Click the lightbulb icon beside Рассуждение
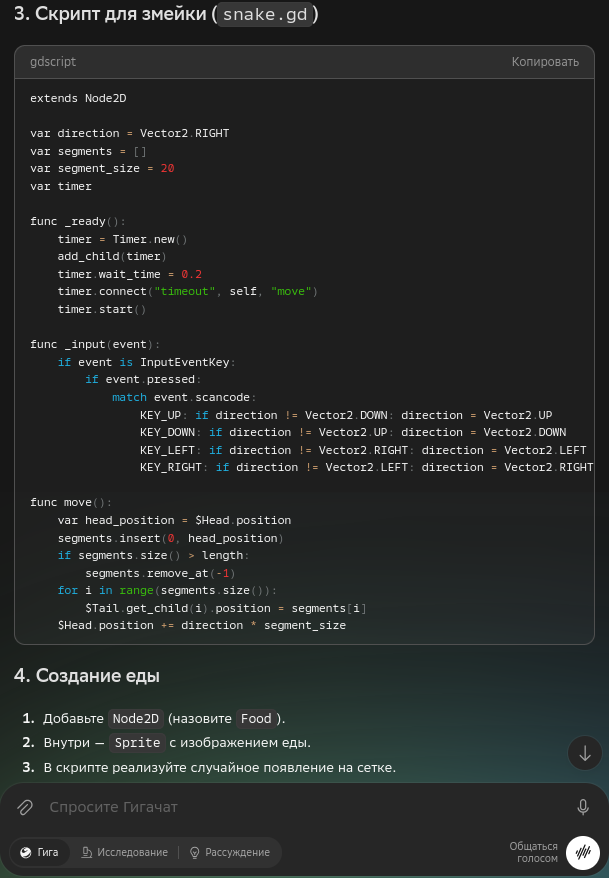 [x=195, y=852]
